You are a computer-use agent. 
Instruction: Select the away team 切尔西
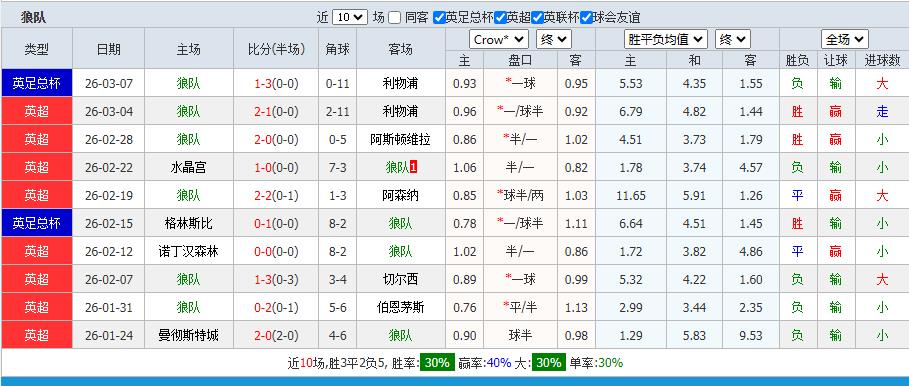pyautogui.click(x=400, y=279)
